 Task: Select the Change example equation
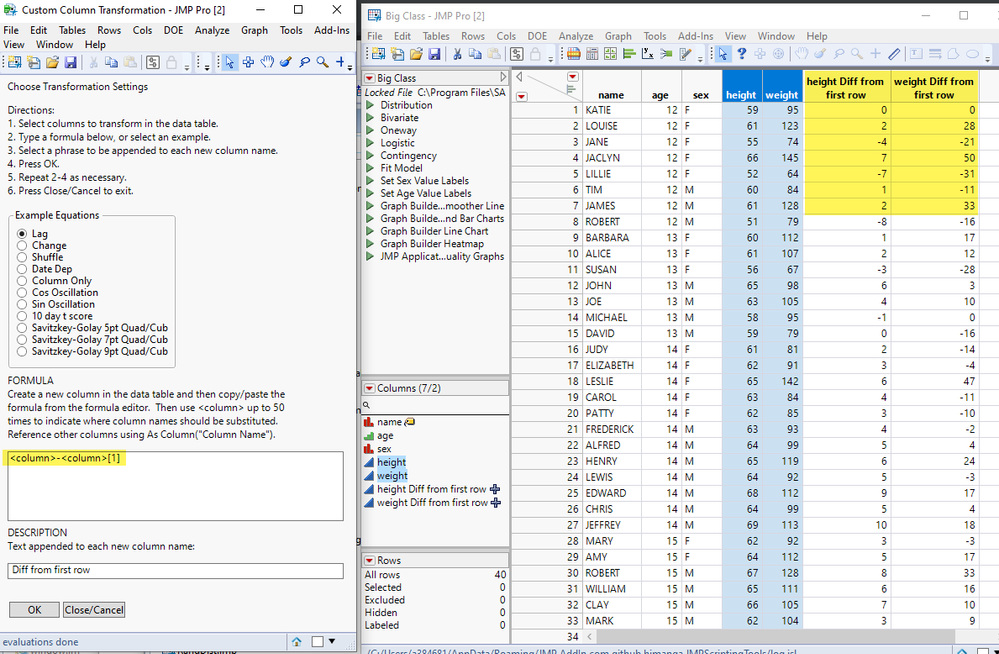click(23, 246)
